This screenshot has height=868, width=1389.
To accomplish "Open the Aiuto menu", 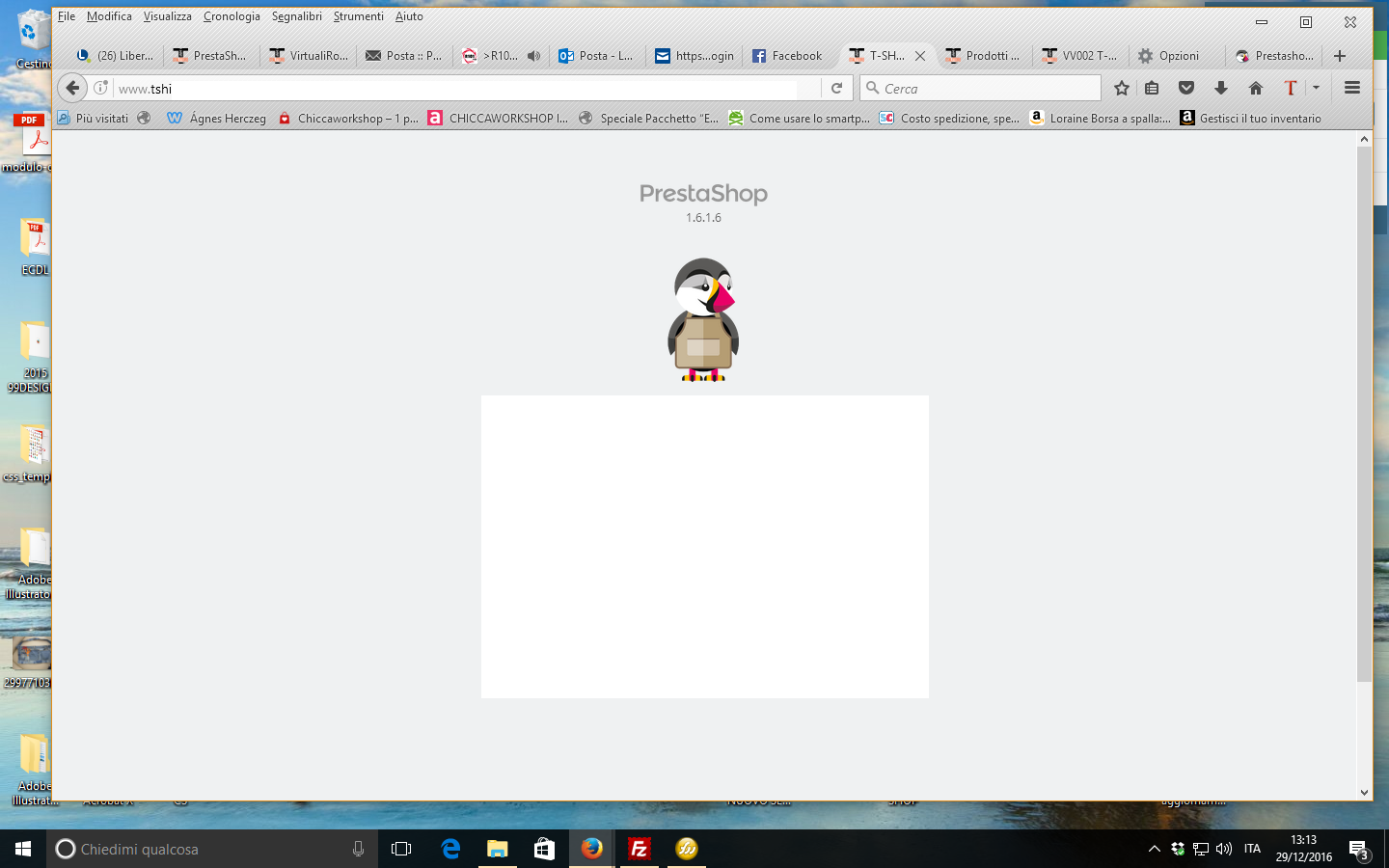I will pos(409,16).
